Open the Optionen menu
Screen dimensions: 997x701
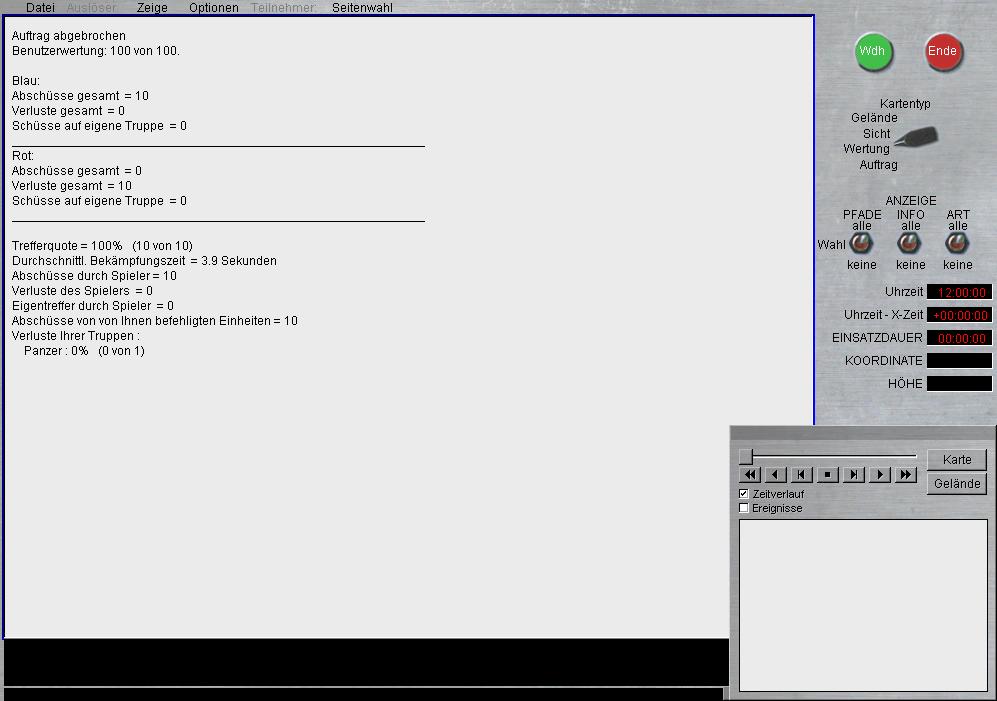coord(214,8)
